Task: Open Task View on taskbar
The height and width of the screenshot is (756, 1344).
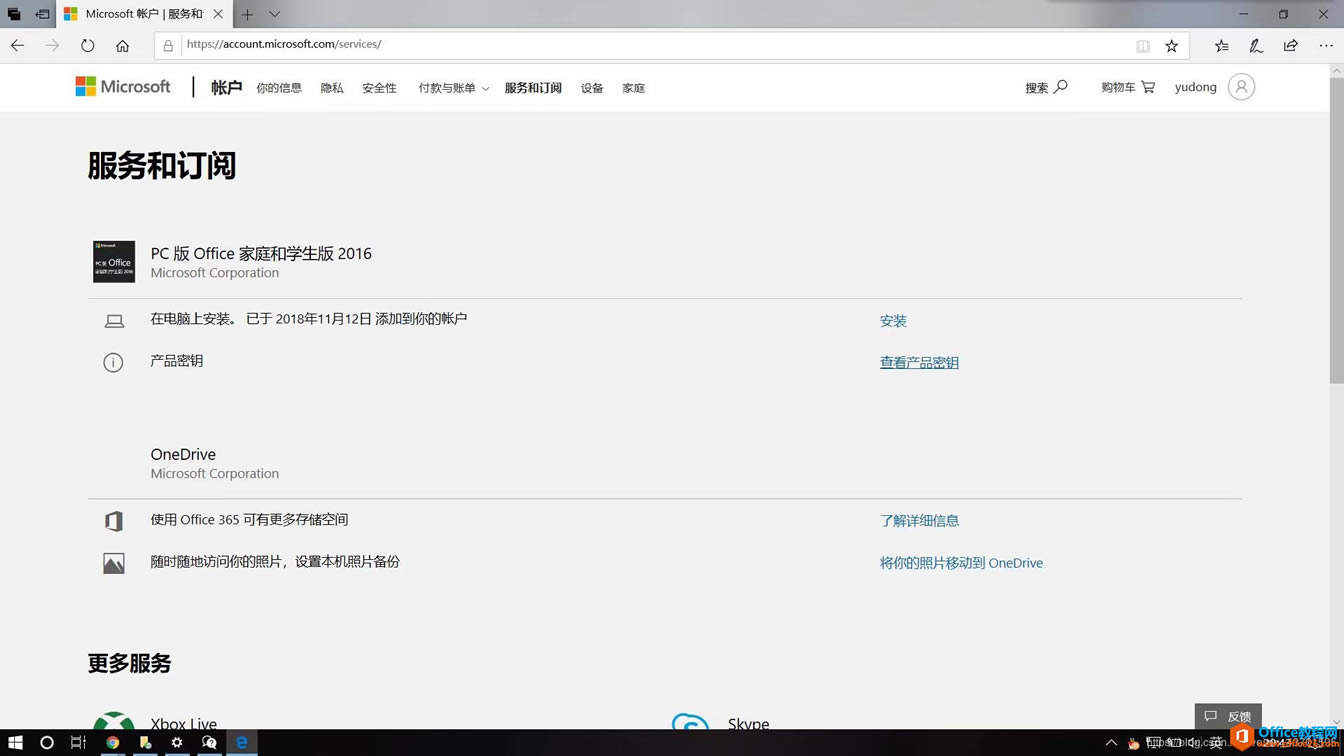Action: (x=78, y=743)
